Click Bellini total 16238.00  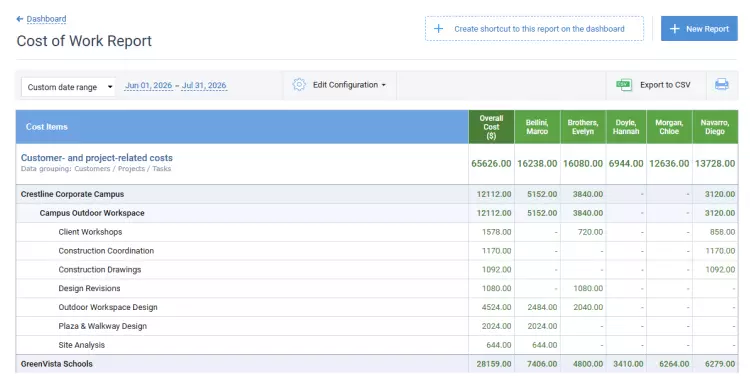(537, 164)
